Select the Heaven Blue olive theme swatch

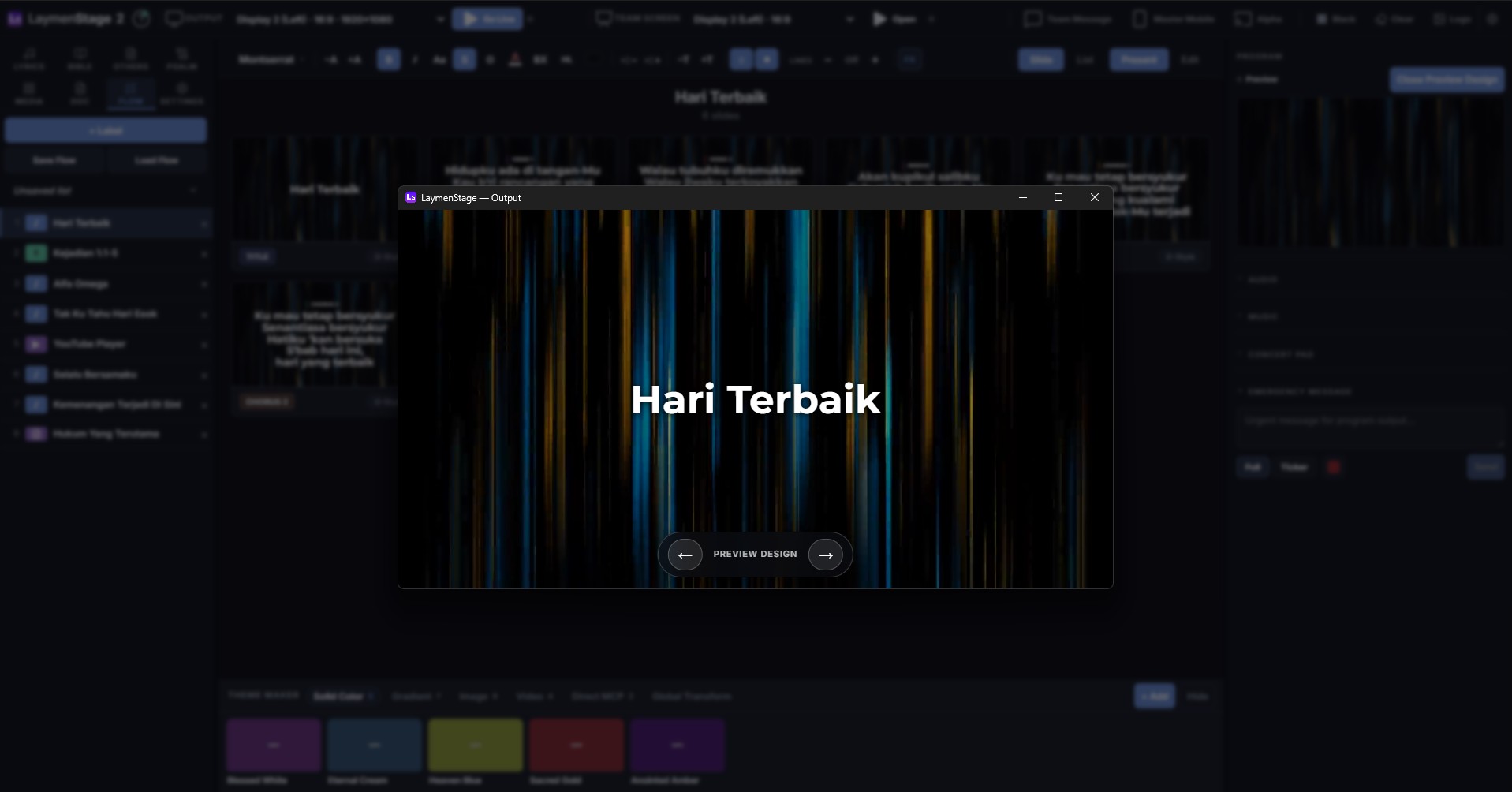point(476,745)
